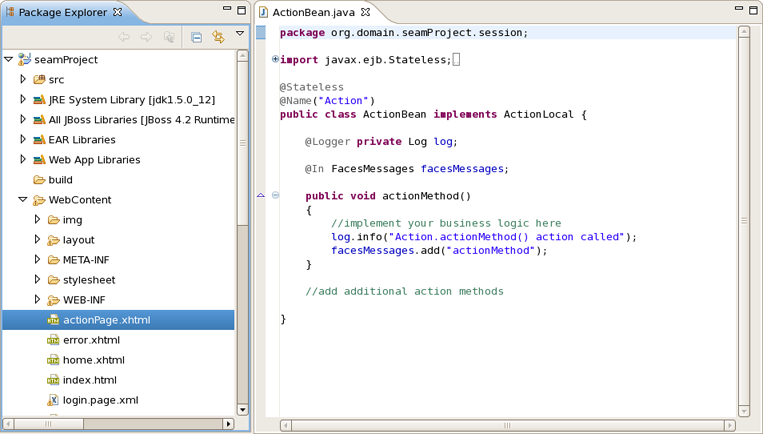Click the build folder icon
Image resolution: width=763 pixels, height=434 pixels.
[x=39, y=180]
